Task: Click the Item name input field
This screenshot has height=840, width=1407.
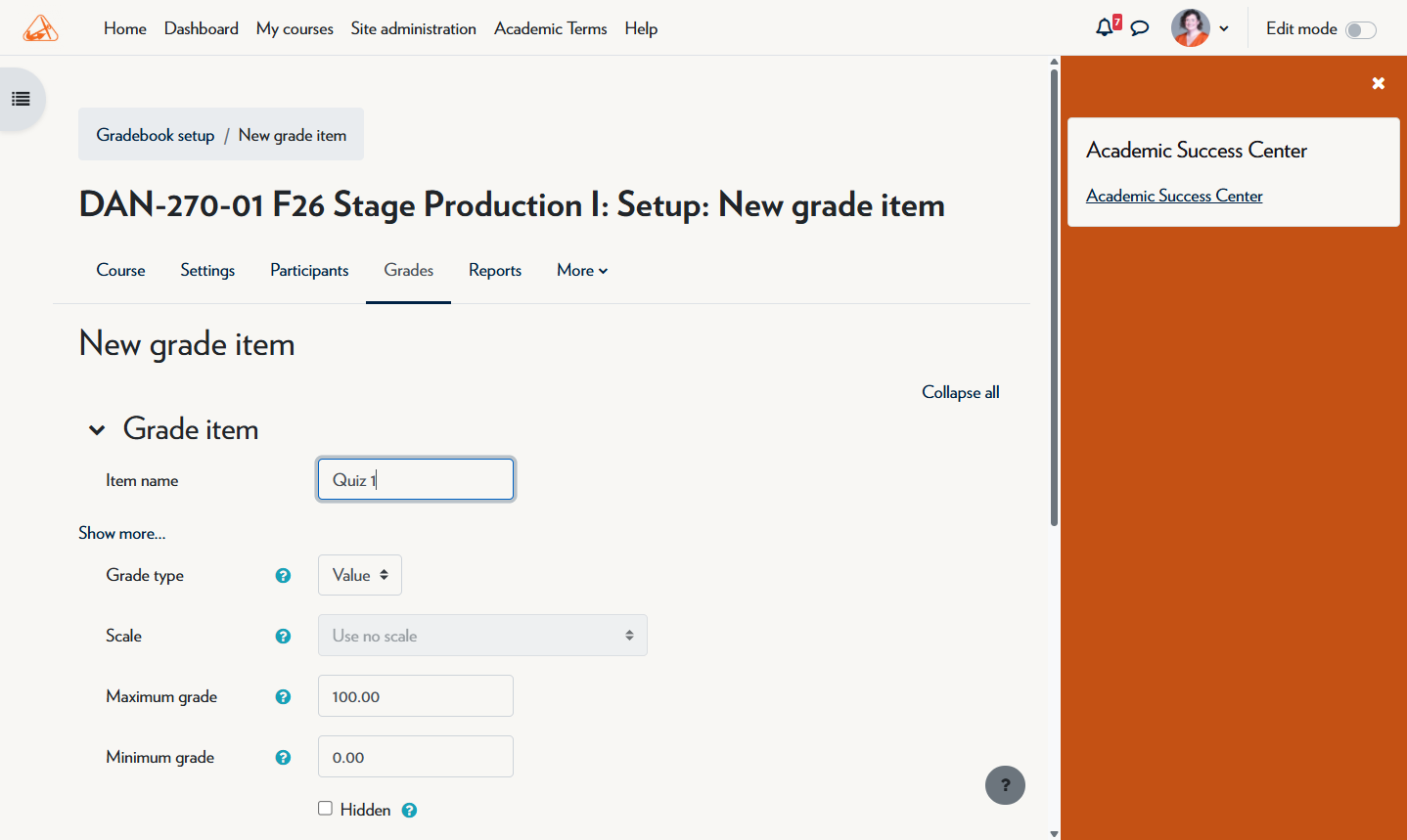Action: pos(416,479)
